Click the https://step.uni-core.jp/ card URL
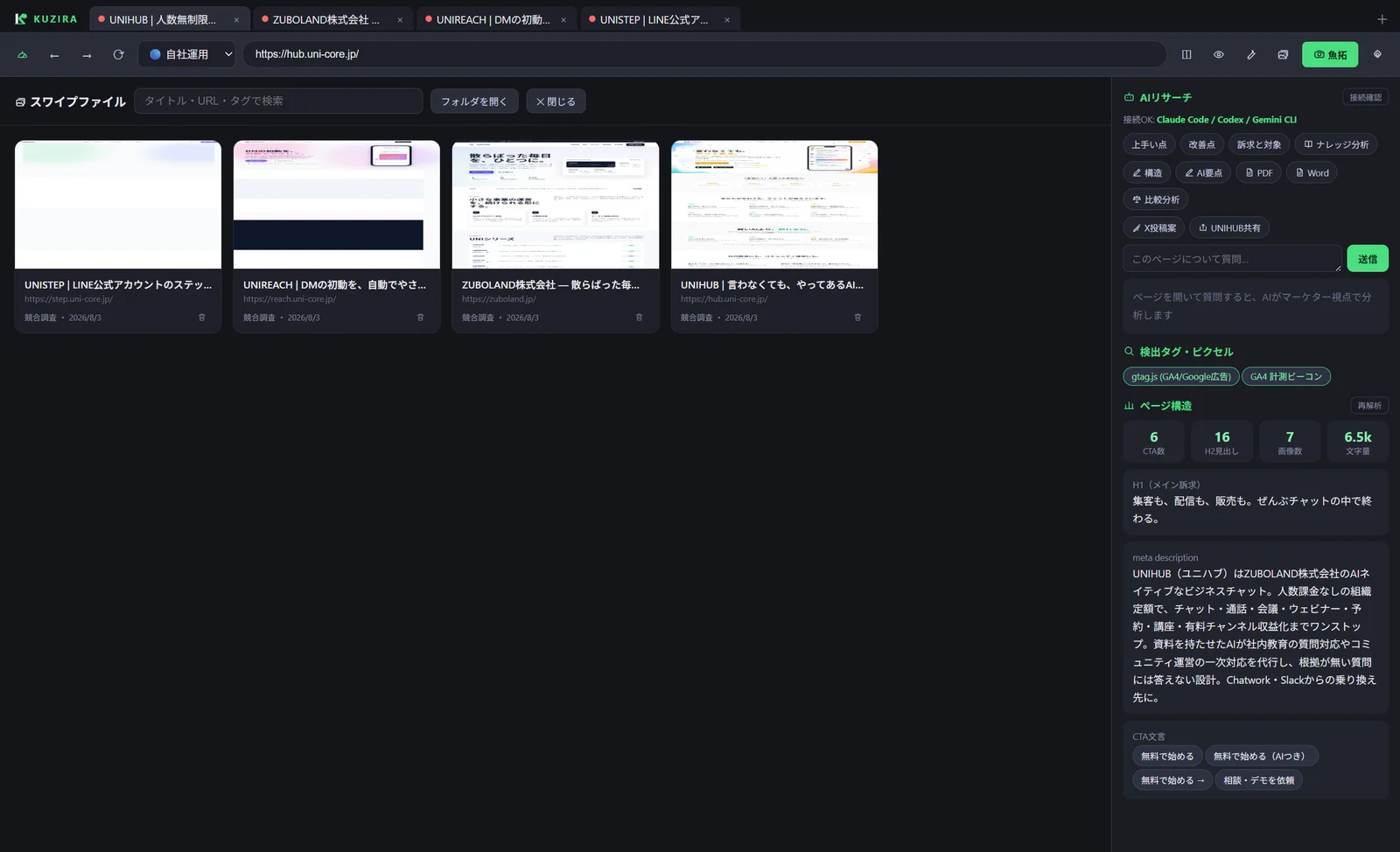The height and width of the screenshot is (852, 1400). pos(68,299)
